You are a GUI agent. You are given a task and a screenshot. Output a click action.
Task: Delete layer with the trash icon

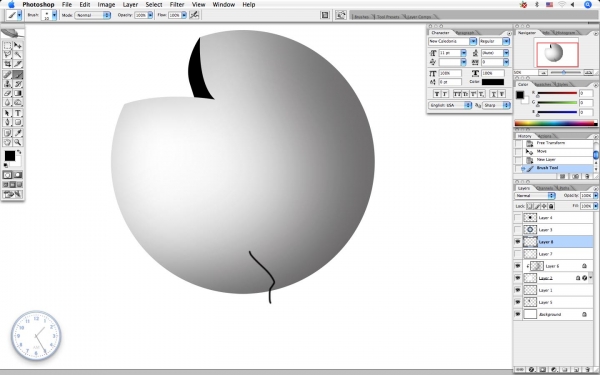(x=587, y=370)
